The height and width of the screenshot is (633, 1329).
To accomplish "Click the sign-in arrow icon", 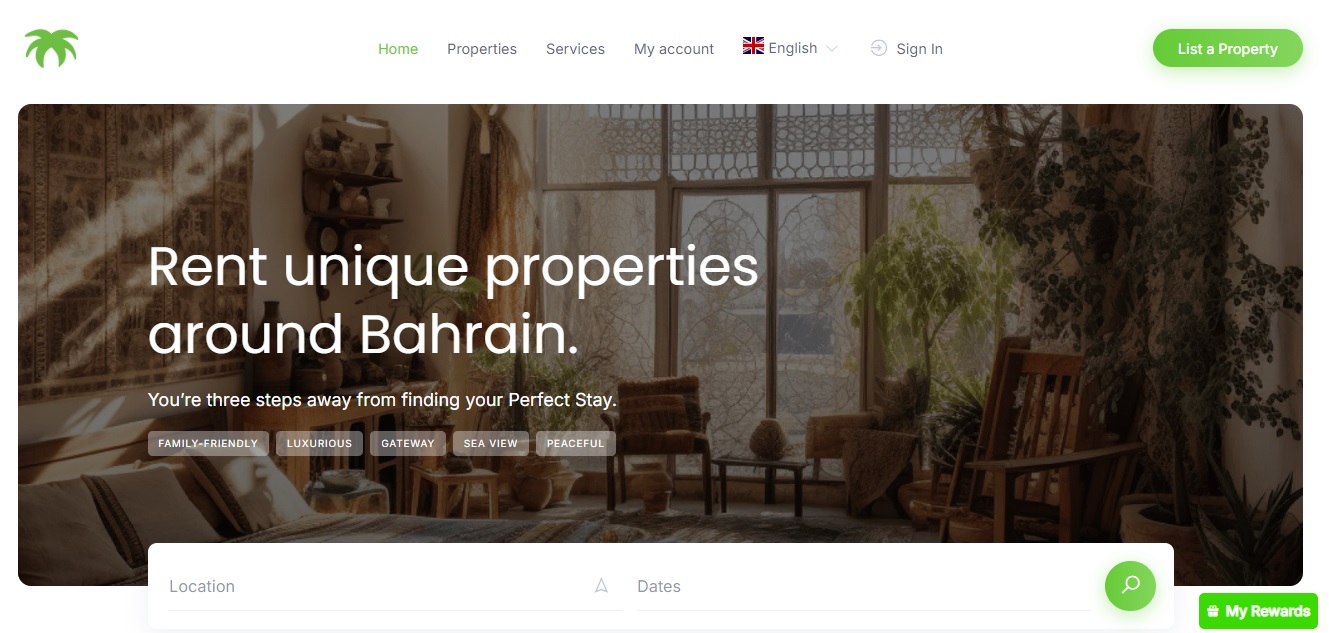I will click(x=878, y=48).
